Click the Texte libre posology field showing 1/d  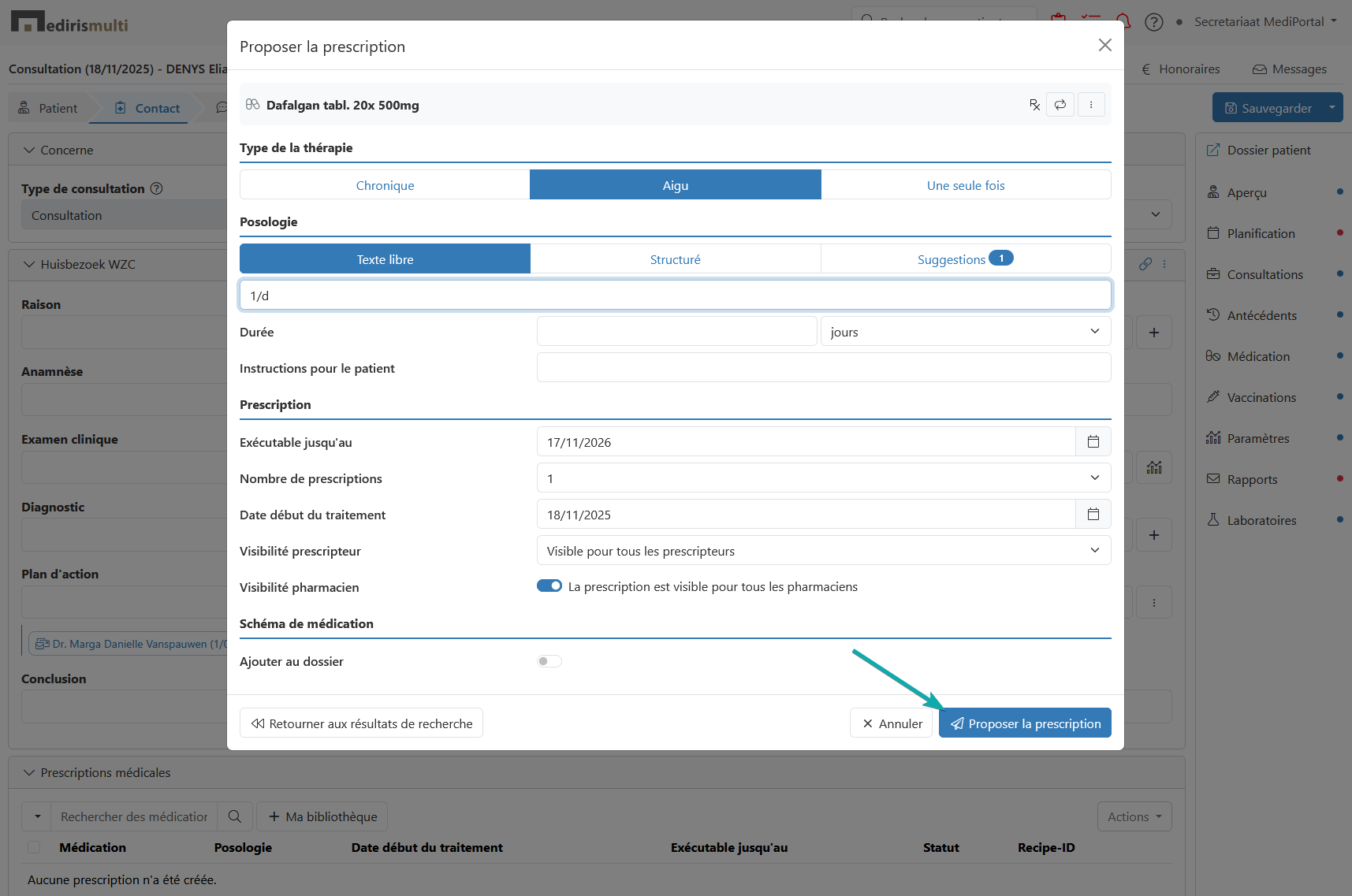676,296
